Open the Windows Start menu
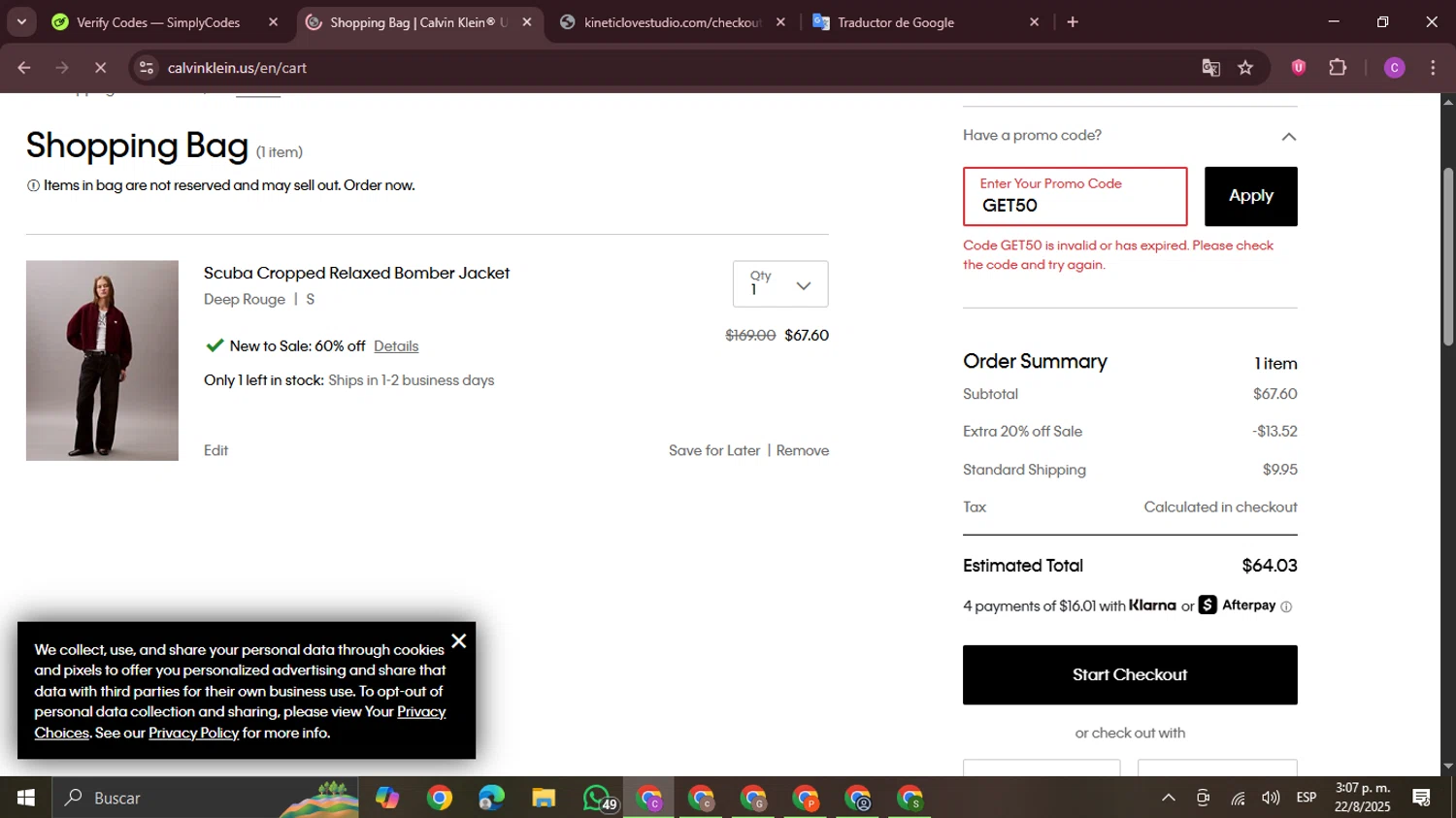Image resolution: width=1456 pixels, height=818 pixels. (x=26, y=798)
